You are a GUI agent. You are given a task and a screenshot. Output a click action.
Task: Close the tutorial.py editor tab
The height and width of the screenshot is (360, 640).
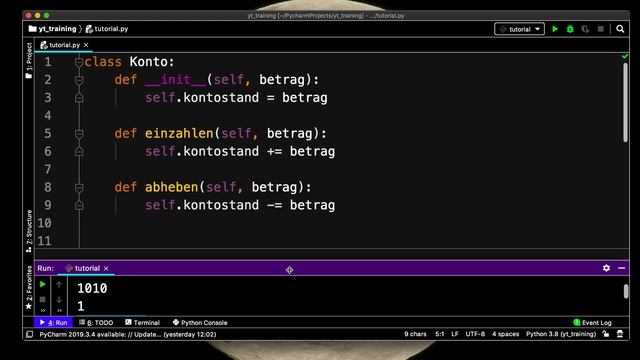[x=86, y=45]
